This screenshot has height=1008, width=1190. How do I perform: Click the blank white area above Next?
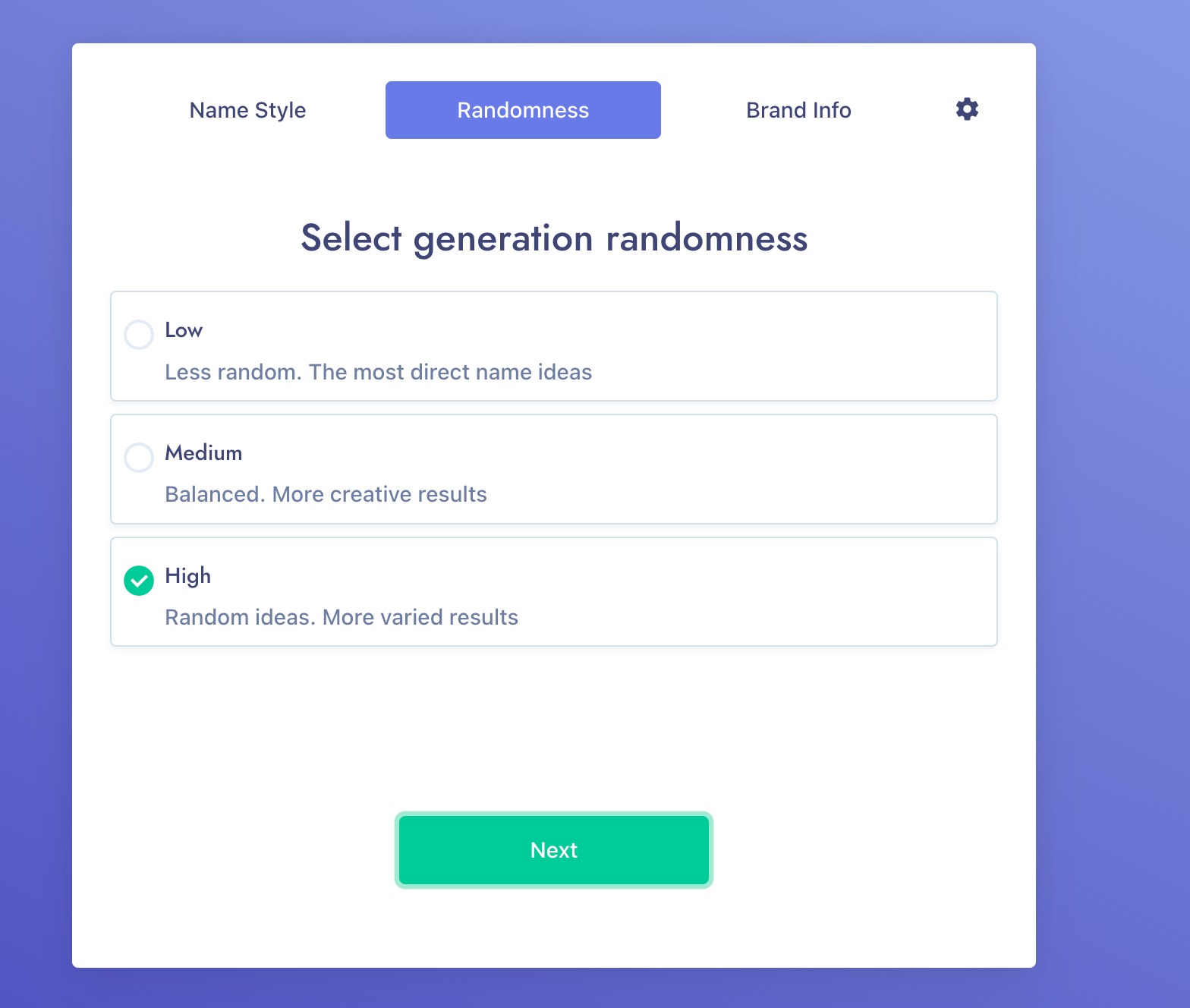point(554,729)
